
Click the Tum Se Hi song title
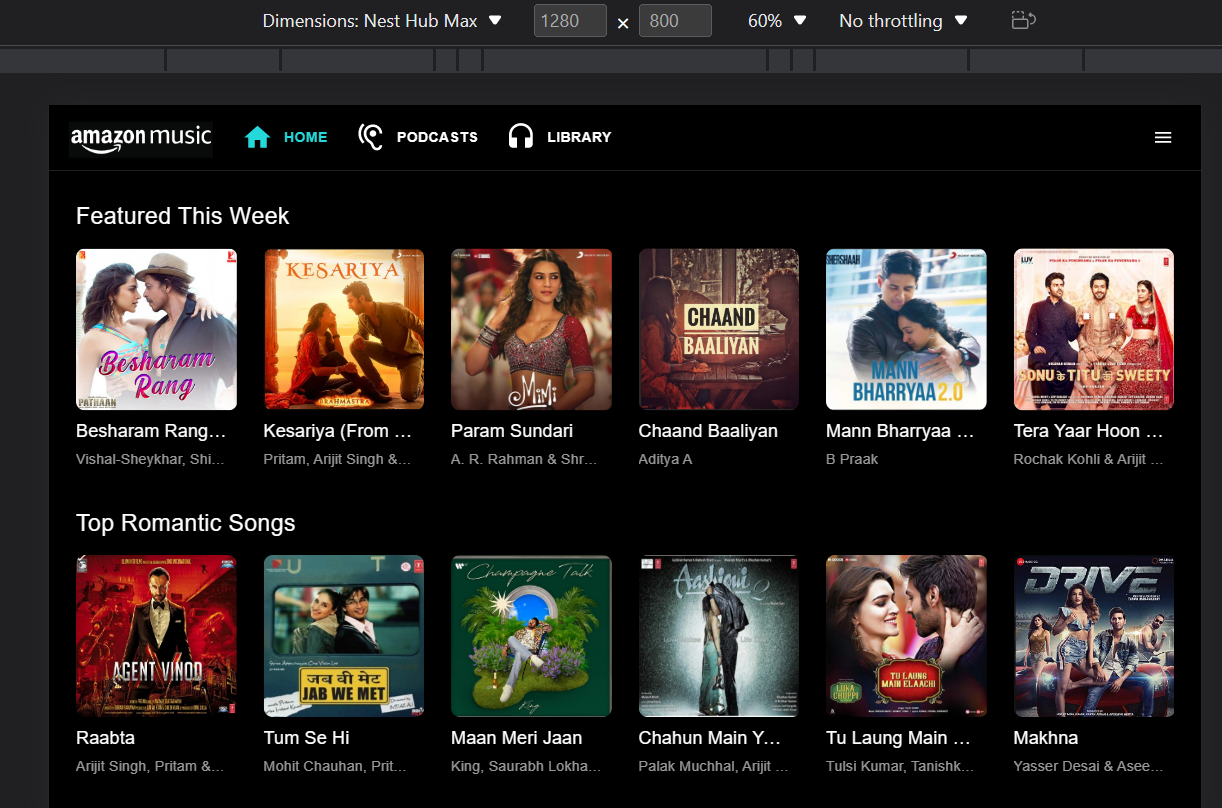[306, 738]
